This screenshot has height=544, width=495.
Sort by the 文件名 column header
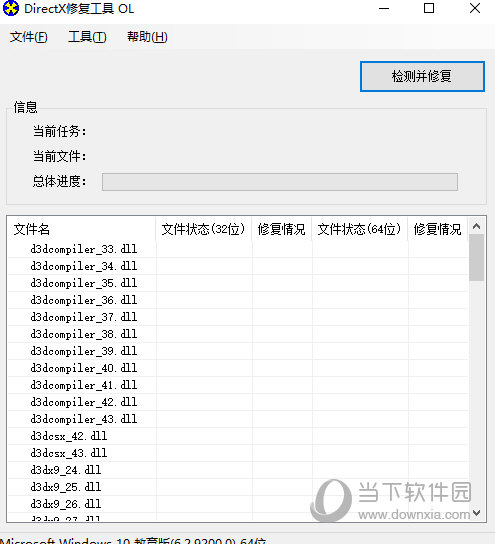[x=81, y=229]
